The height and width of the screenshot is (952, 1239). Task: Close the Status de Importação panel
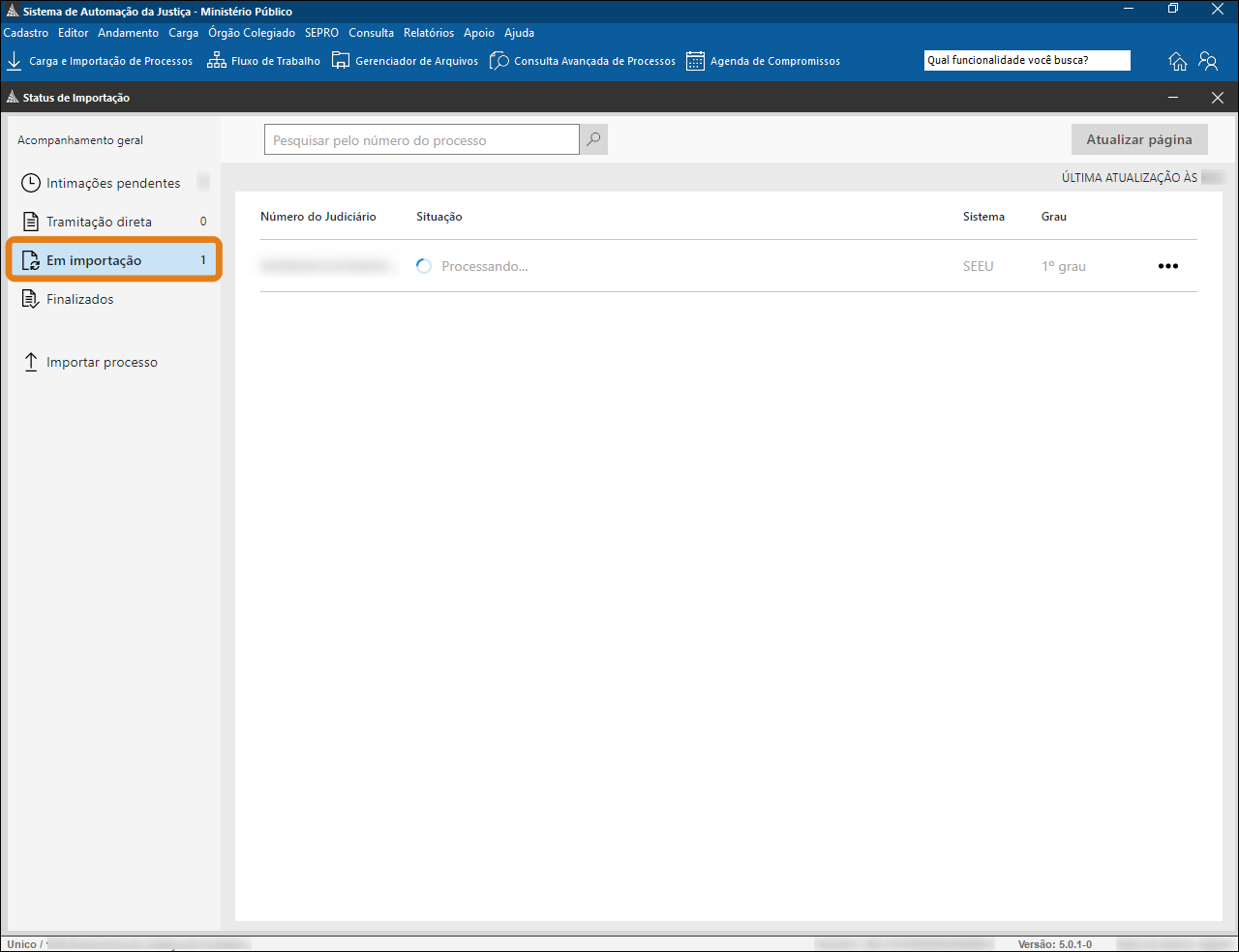[1218, 98]
